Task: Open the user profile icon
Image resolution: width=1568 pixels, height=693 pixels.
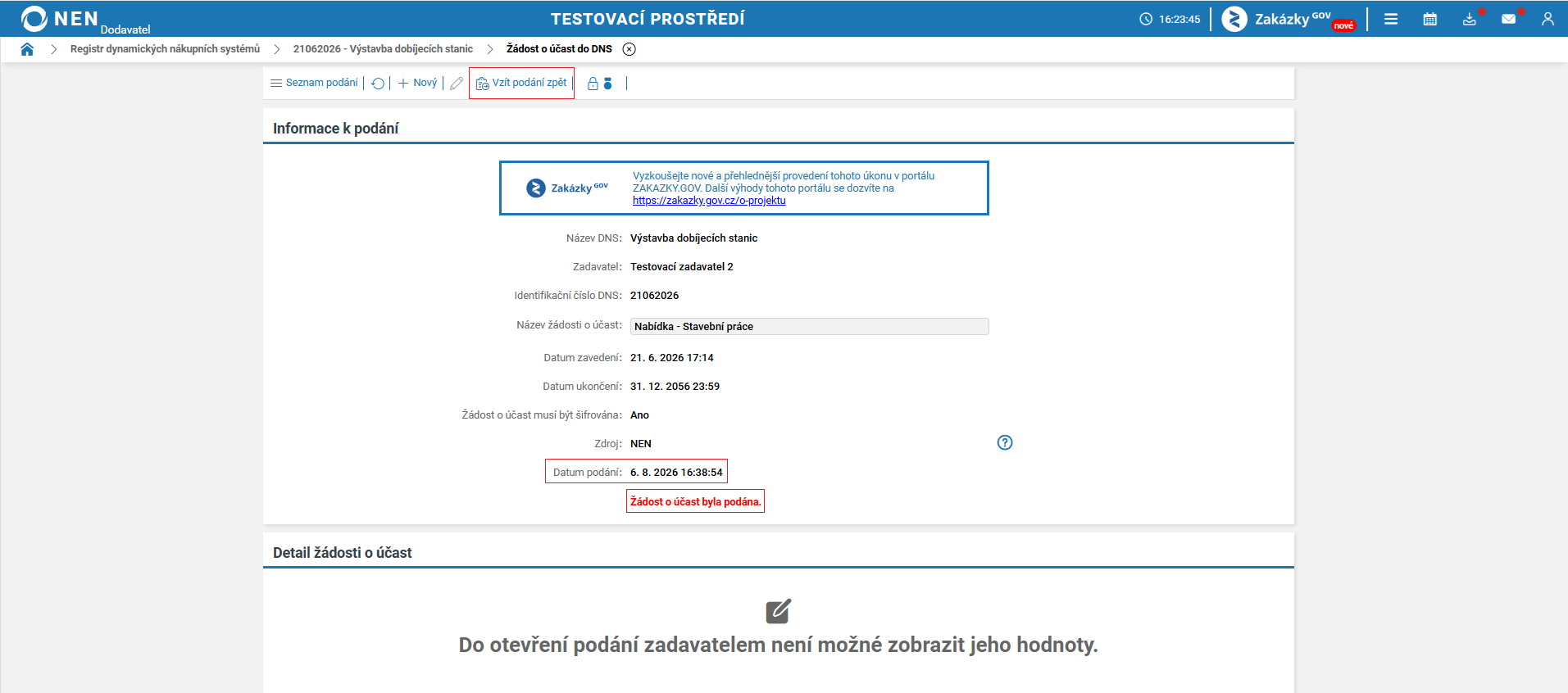Action: [x=1548, y=19]
